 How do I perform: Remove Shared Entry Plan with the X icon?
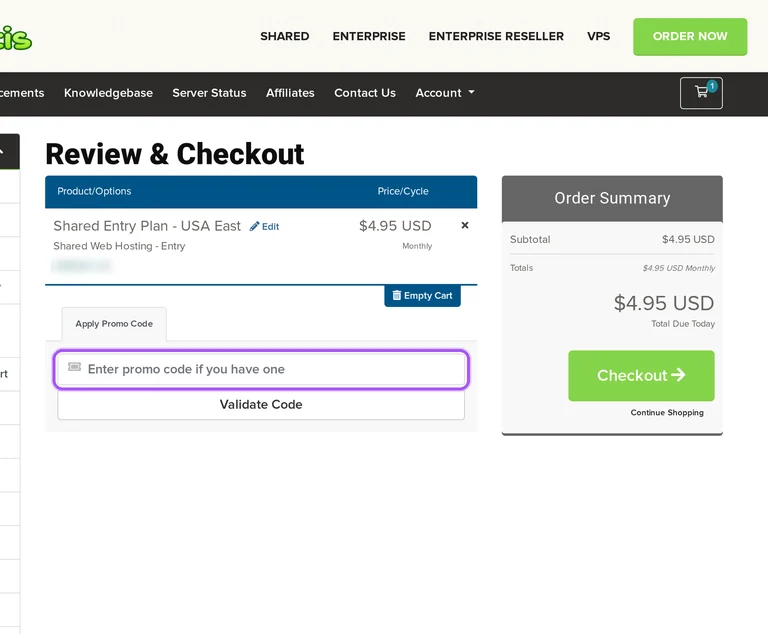point(465,225)
